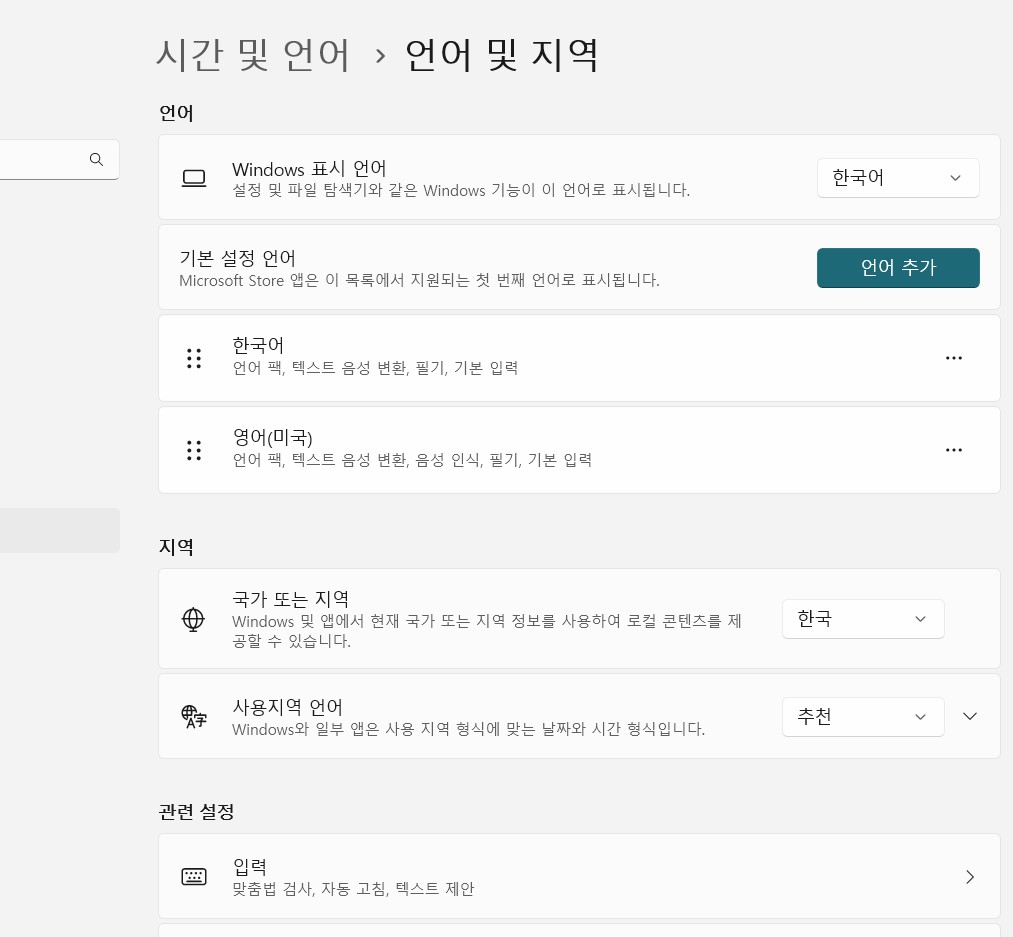The height and width of the screenshot is (937, 1013).
Task: Click the globe icon beside 국가 또는 지역
Action: click(193, 618)
